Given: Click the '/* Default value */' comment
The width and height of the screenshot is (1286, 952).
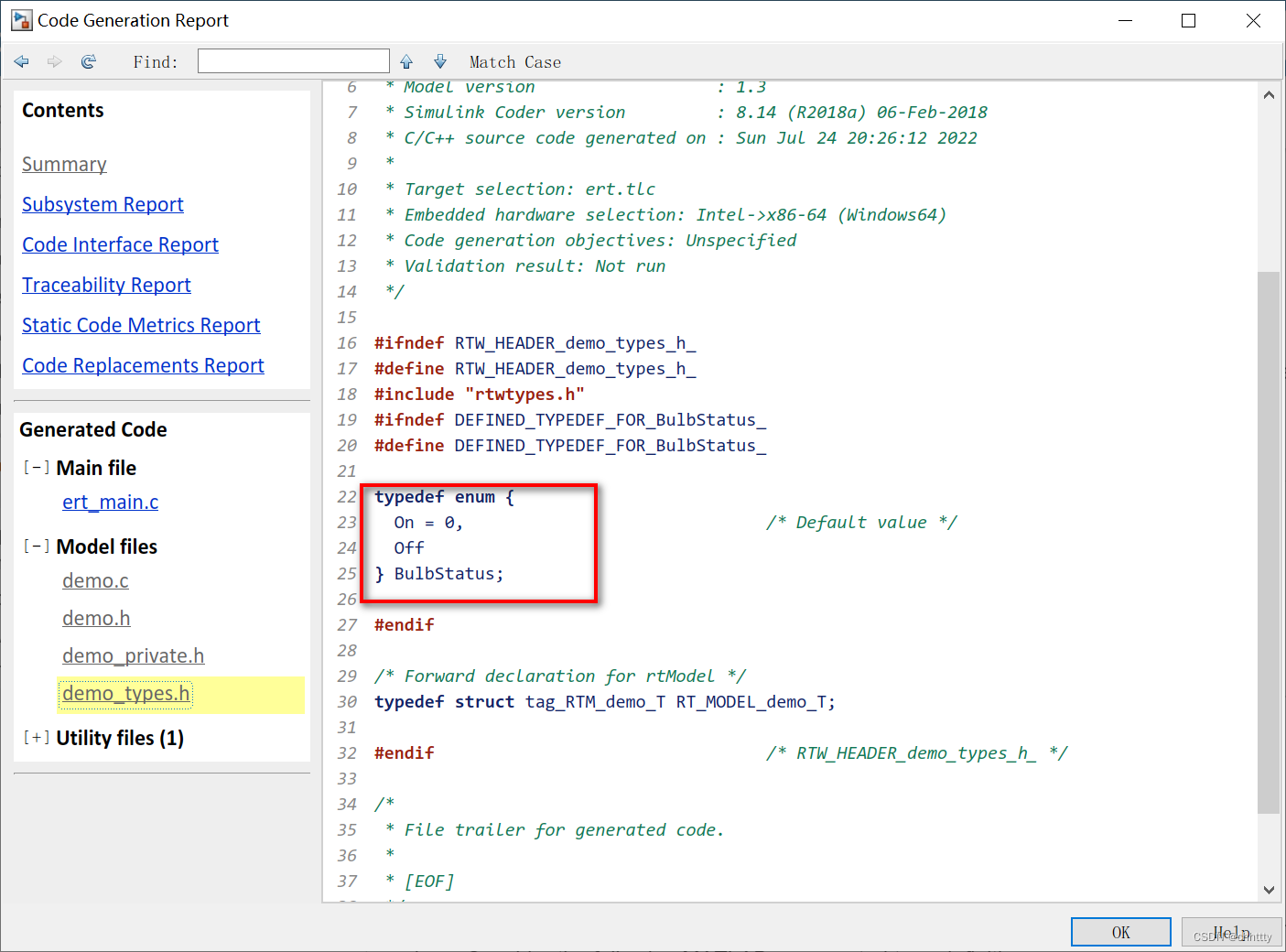Looking at the screenshot, I should pos(861,523).
